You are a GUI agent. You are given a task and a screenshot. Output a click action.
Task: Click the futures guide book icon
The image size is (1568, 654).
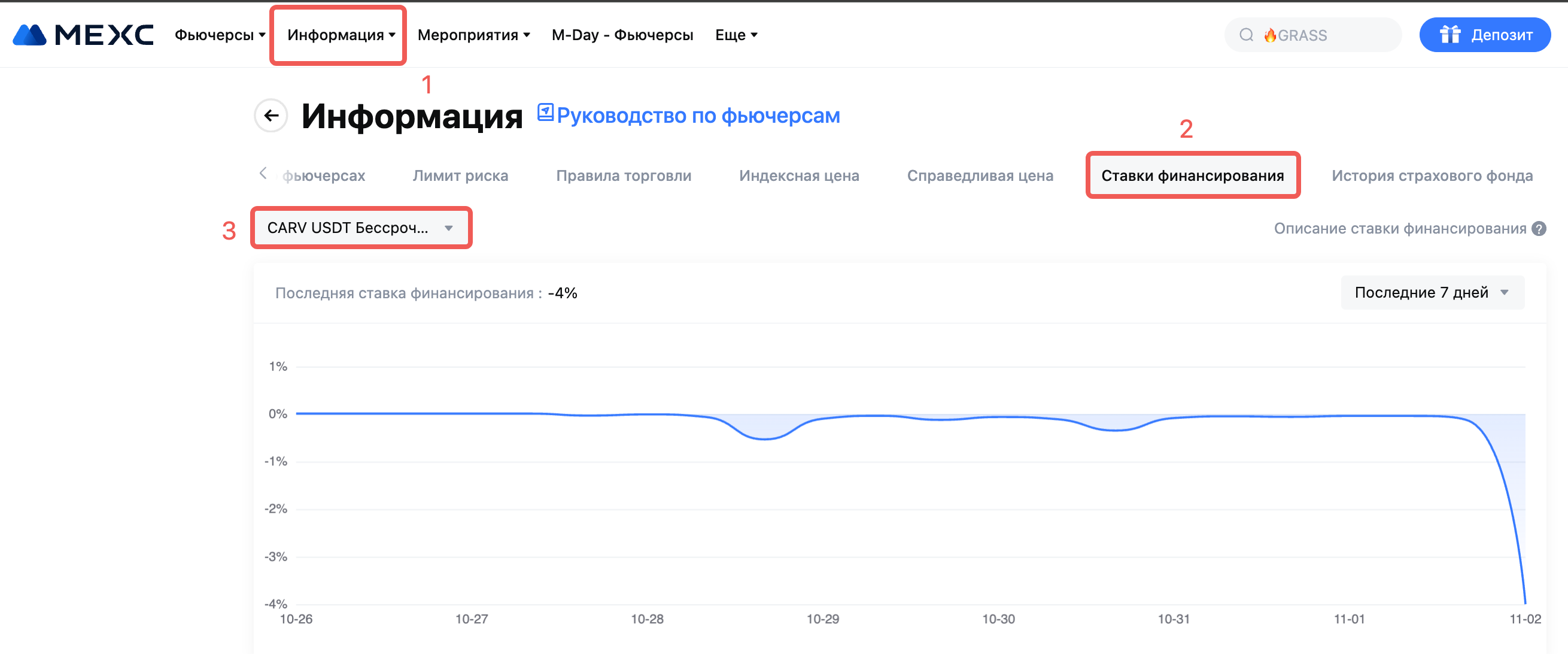(545, 113)
